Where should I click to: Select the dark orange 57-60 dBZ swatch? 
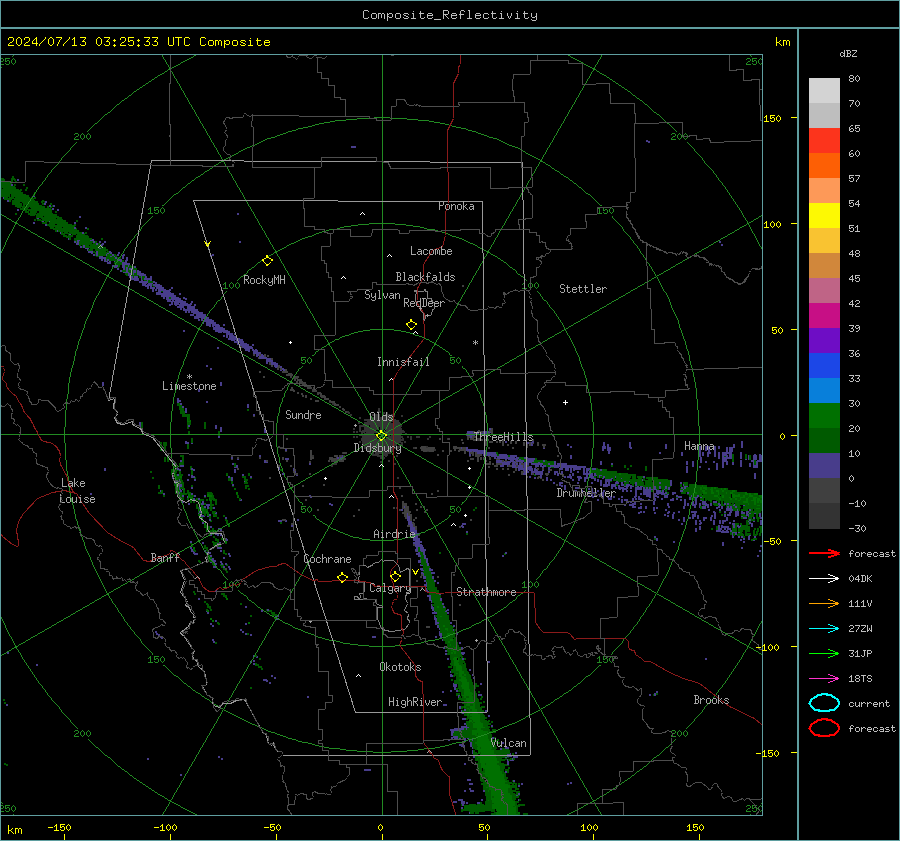(x=824, y=166)
